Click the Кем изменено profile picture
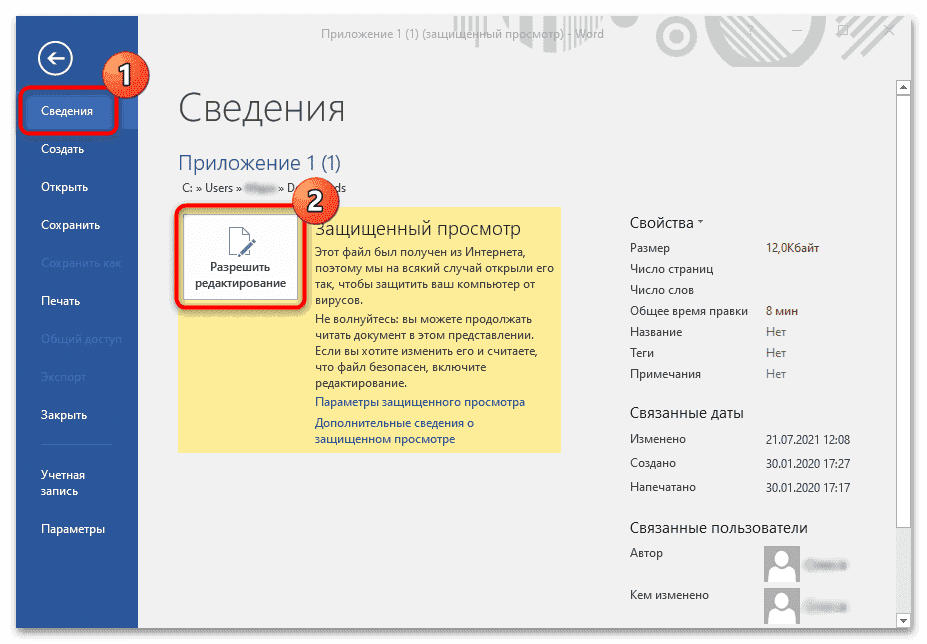This screenshot has height=644, width=927. [780, 608]
